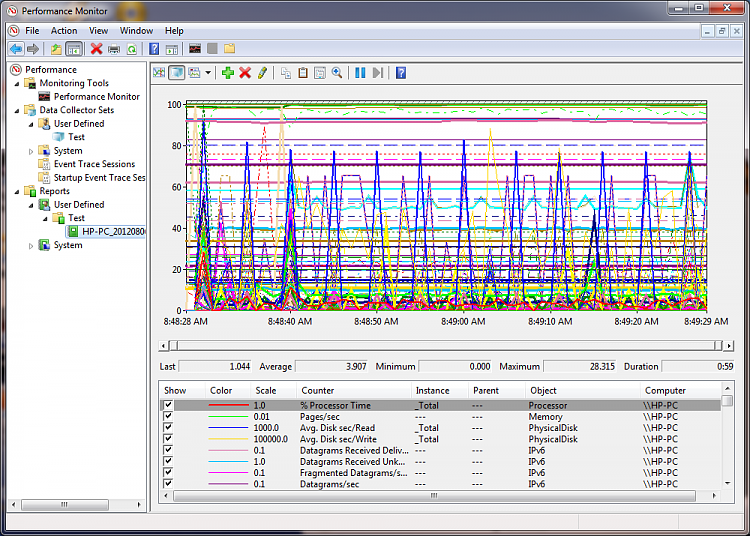Sort by the Counter column header
Screen dimensions: 750x536
(353, 390)
